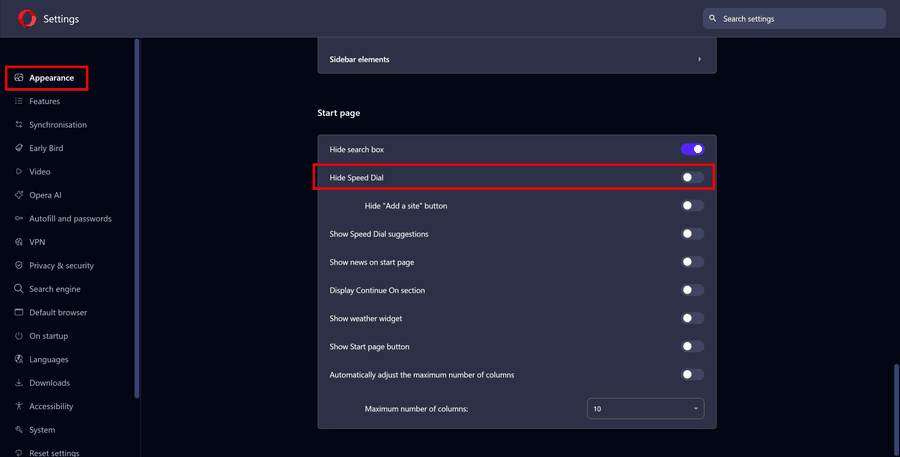Screen dimensions: 900x457
Task: Go to System settings
Action: [x=42, y=430]
